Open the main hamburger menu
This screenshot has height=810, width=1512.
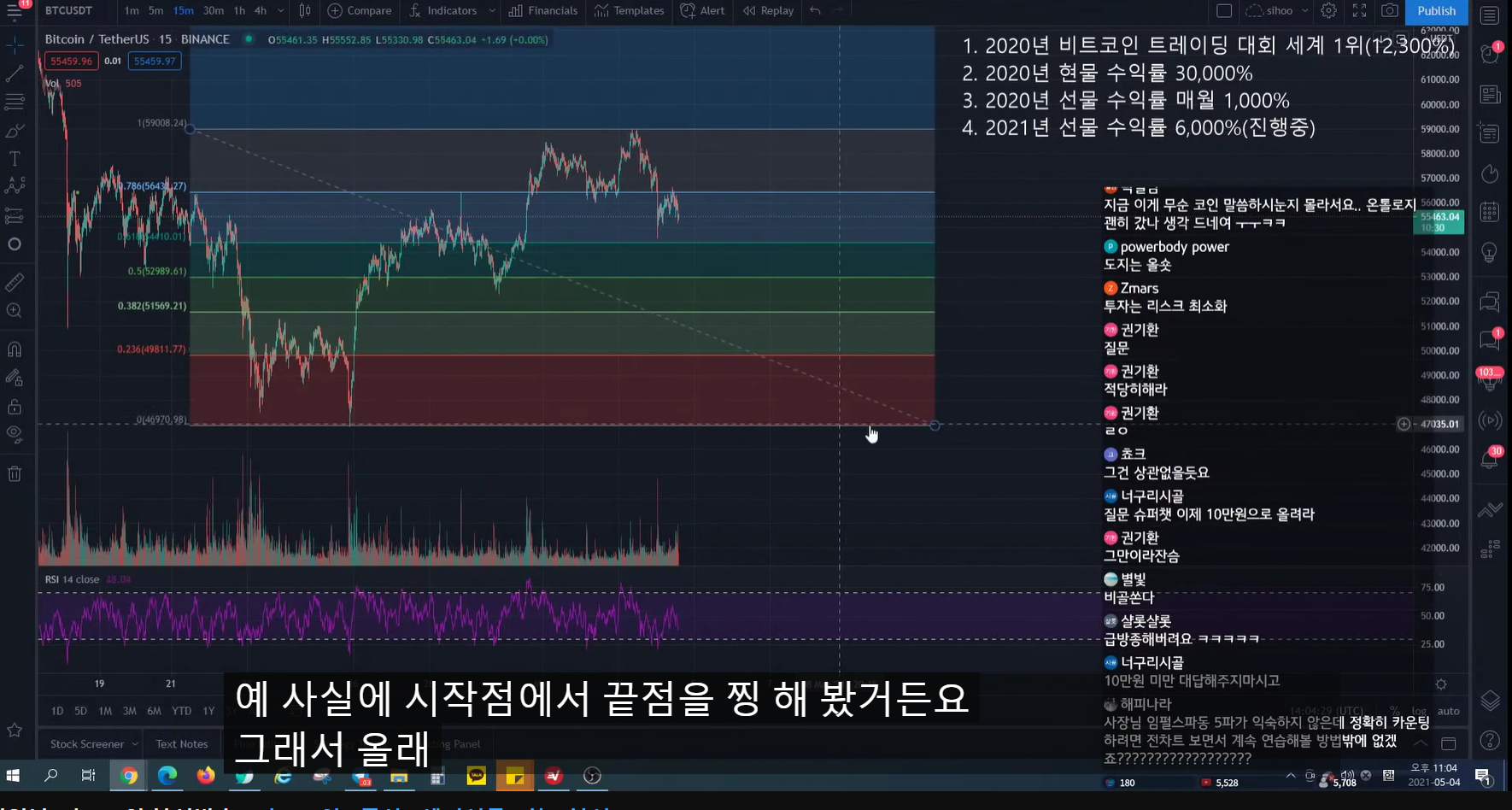15,11
